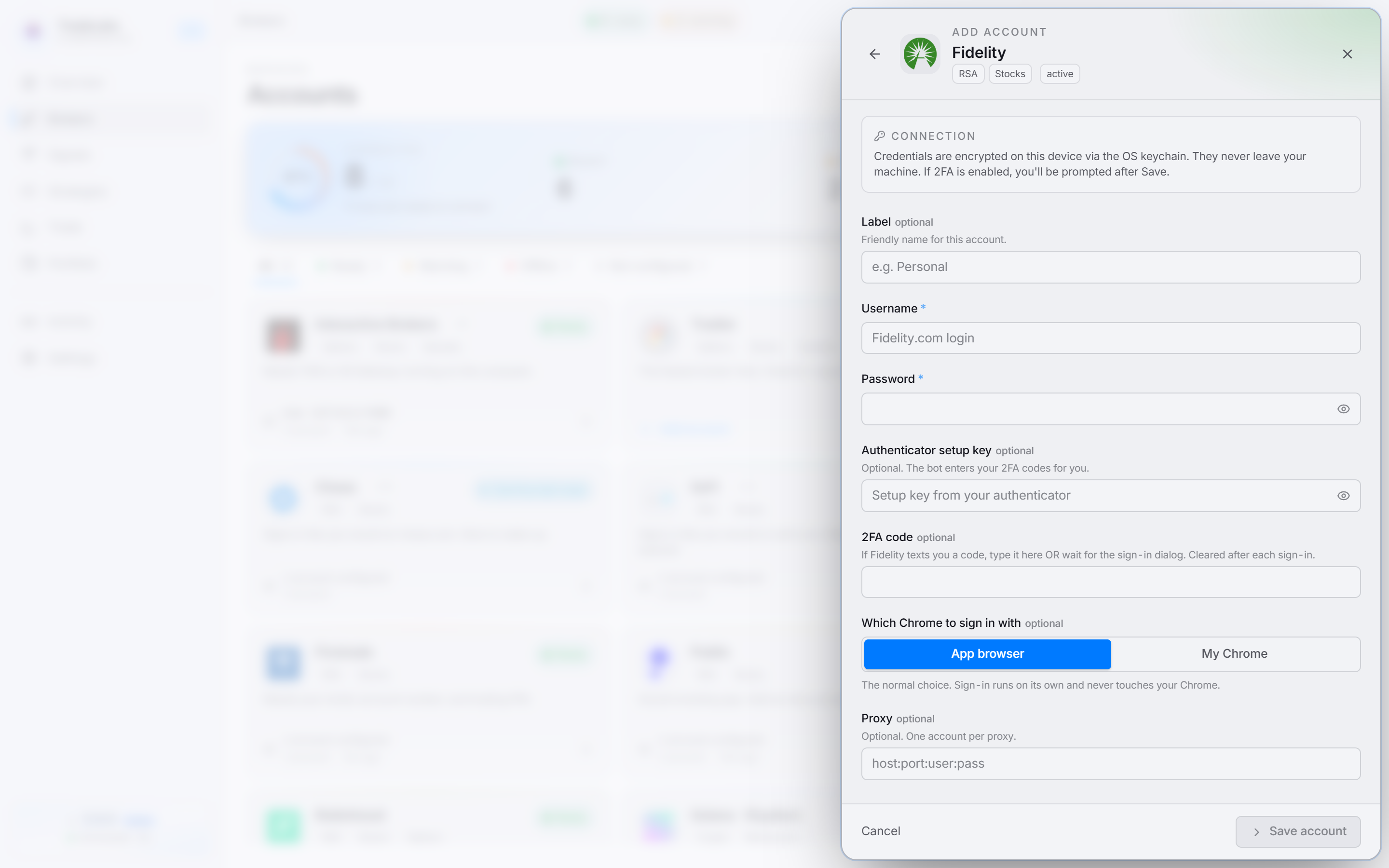This screenshot has width=1389, height=868.
Task: Click the 'Friendly name for this account.' hint
Action: click(x=933, y=240)
